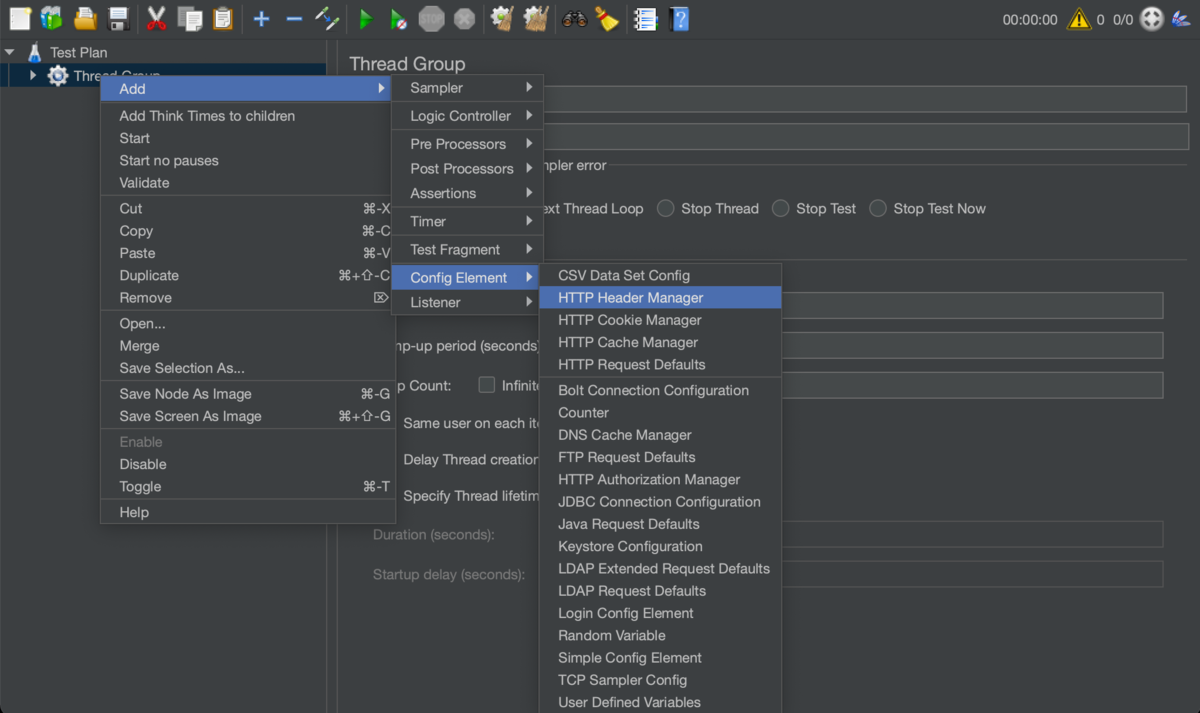Screen dimensions: 1200x713
Task: Click the remote engines round icon
Action: [1152, 19]
